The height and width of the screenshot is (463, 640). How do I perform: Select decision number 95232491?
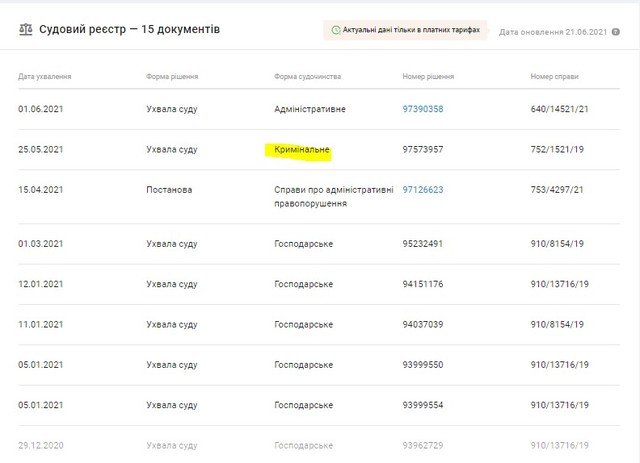[x=422, y=243]
